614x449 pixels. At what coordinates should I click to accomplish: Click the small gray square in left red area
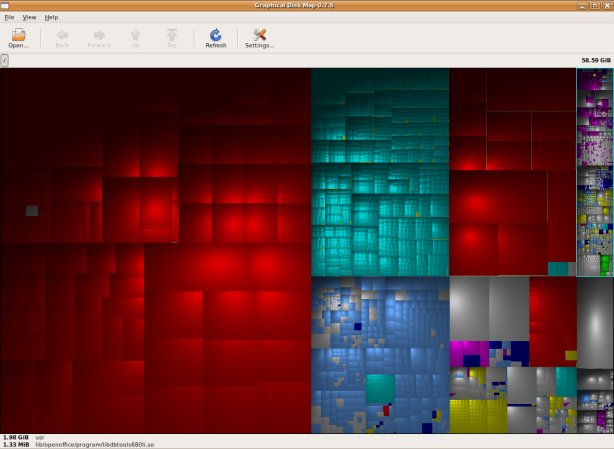32,210
